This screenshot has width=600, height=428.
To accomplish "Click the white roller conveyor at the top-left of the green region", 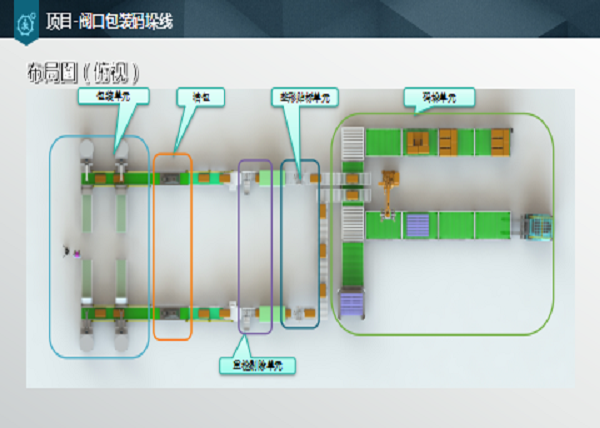I will pyautogui.click(x=351, y=142).
